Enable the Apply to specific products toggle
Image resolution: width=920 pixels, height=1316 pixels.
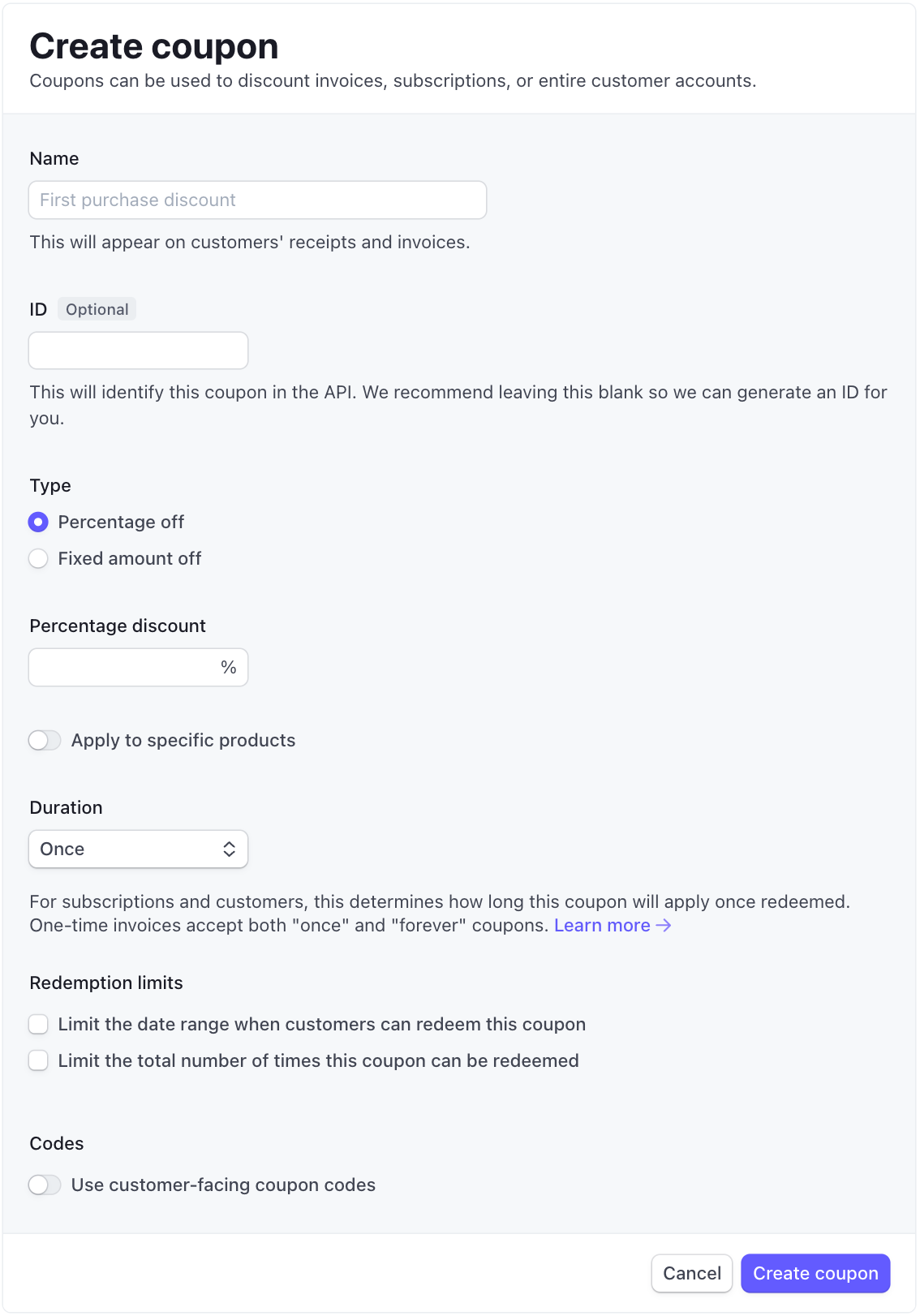[x=45, y=740]
